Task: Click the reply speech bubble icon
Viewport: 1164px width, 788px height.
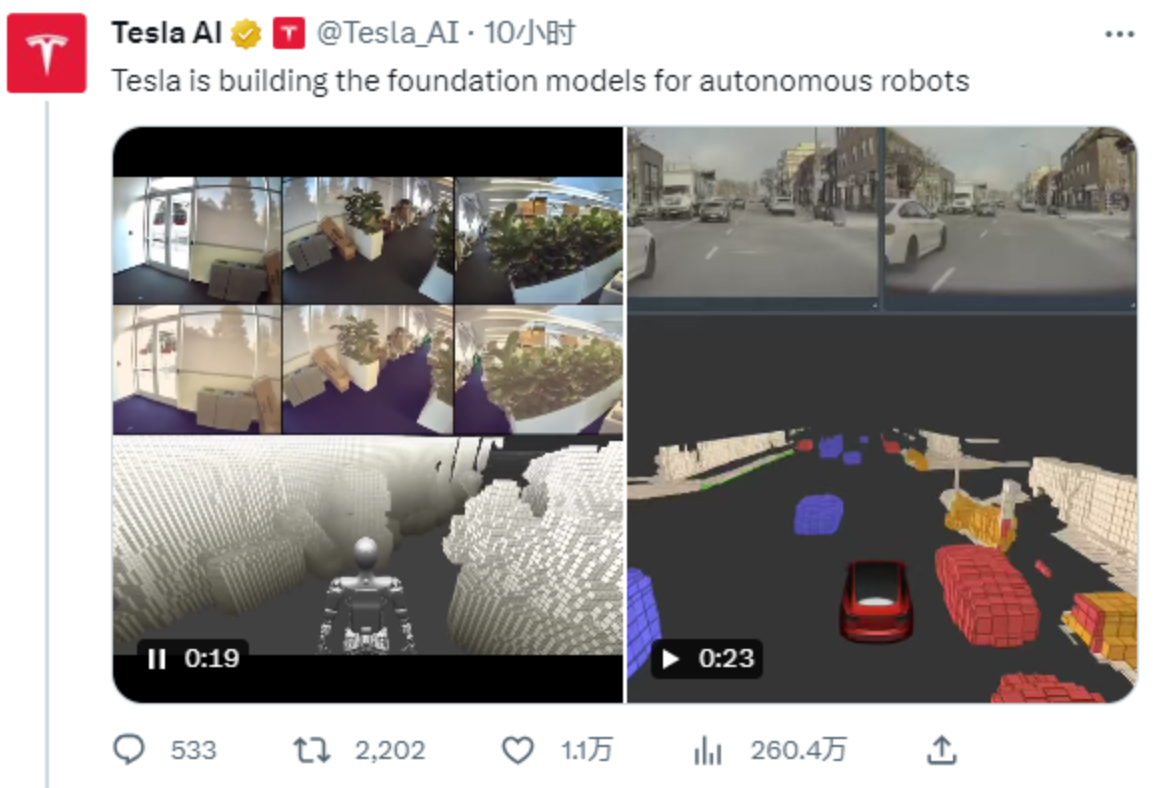Action: pos(129,749)
